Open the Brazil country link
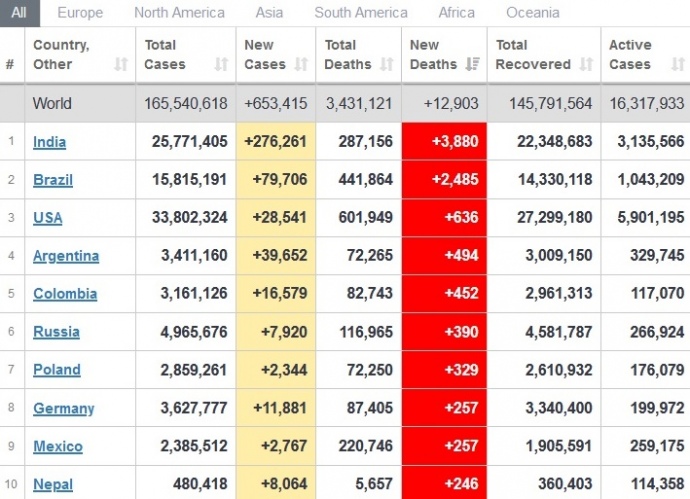The height and width of the screenshot is (499, 690). tap(53, 180)
